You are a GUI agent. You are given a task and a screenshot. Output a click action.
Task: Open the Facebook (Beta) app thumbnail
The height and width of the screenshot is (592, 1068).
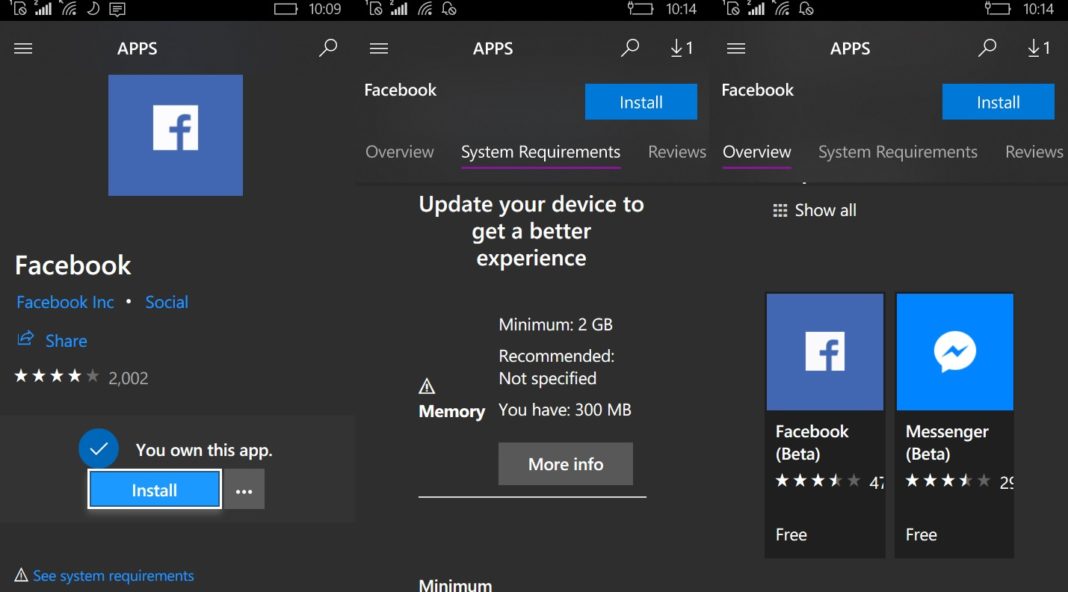(824, 351)
